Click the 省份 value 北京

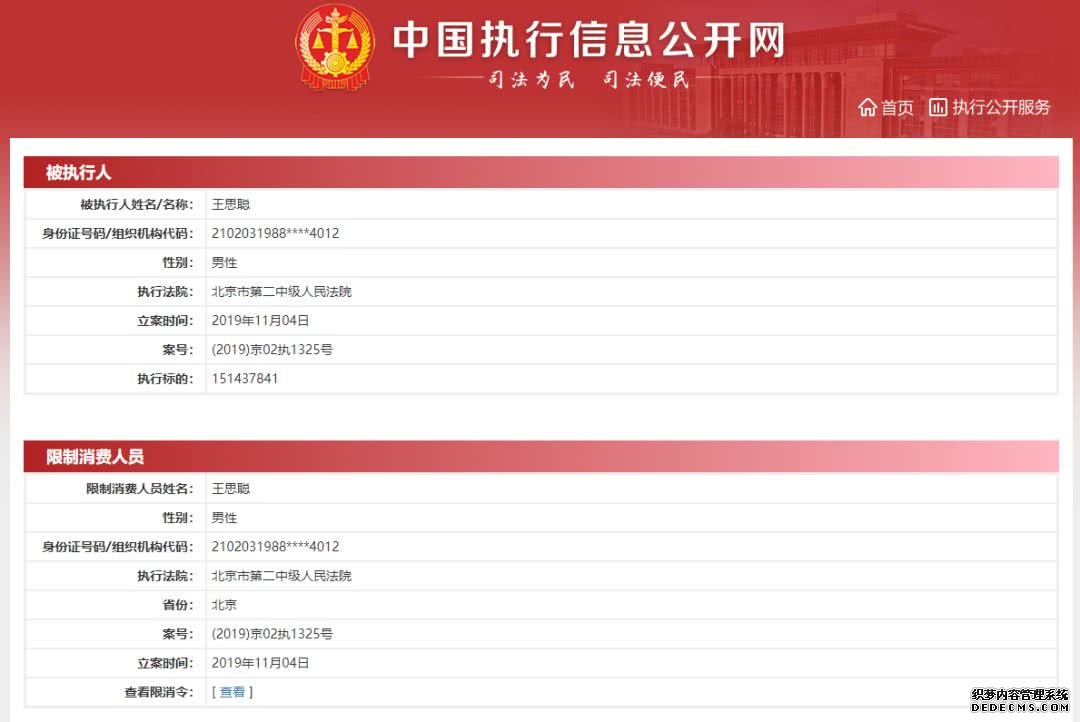click(224, 605)
